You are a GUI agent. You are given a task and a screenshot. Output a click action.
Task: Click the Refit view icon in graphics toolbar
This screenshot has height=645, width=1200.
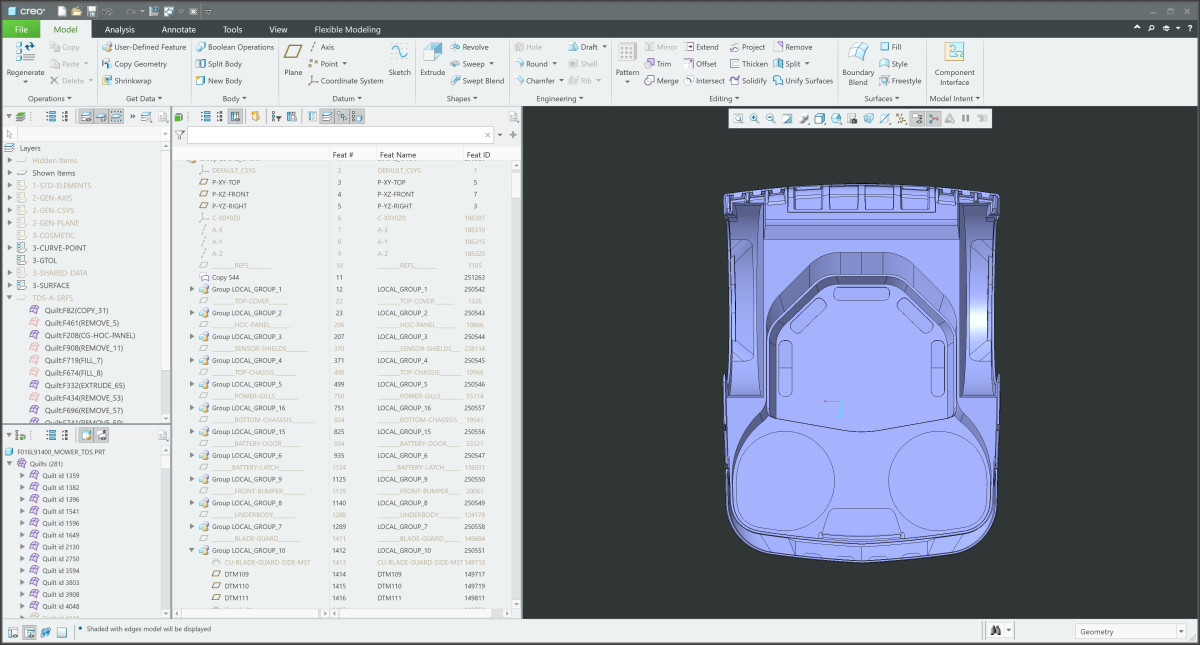(738, 119)
